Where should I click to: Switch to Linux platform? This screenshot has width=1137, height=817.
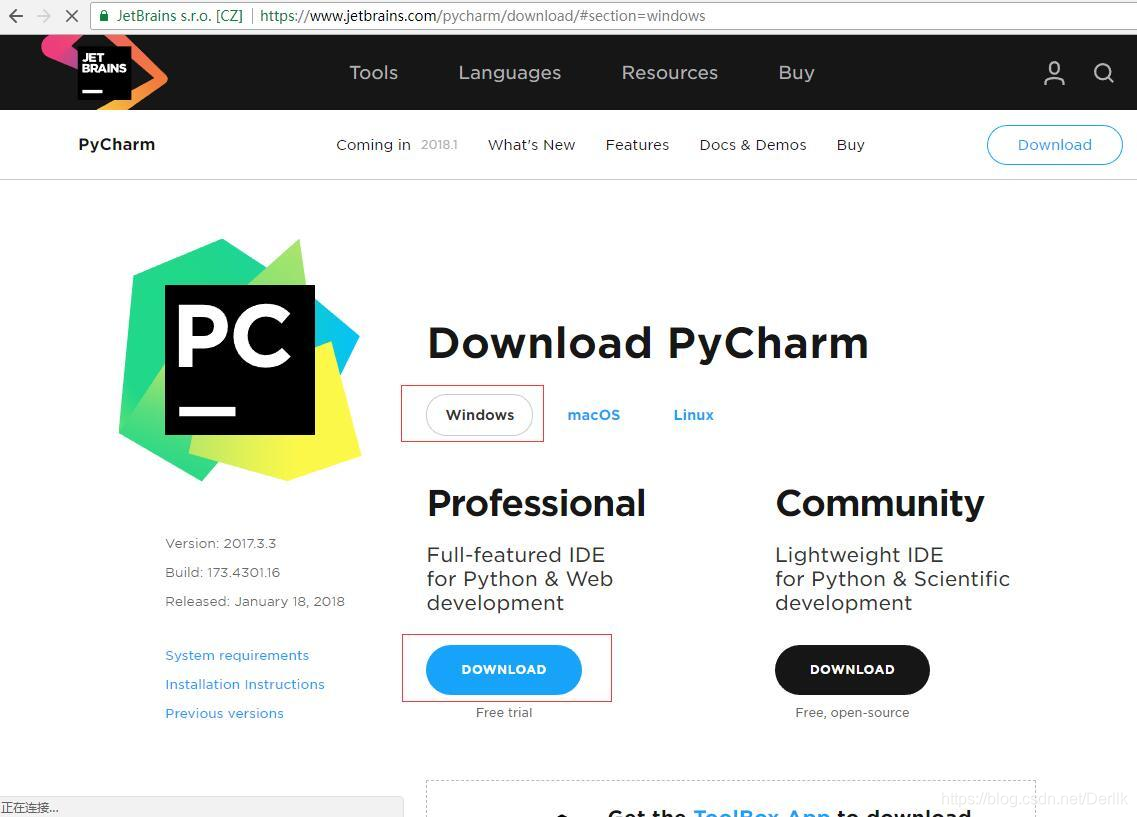(x=693, y=415)
